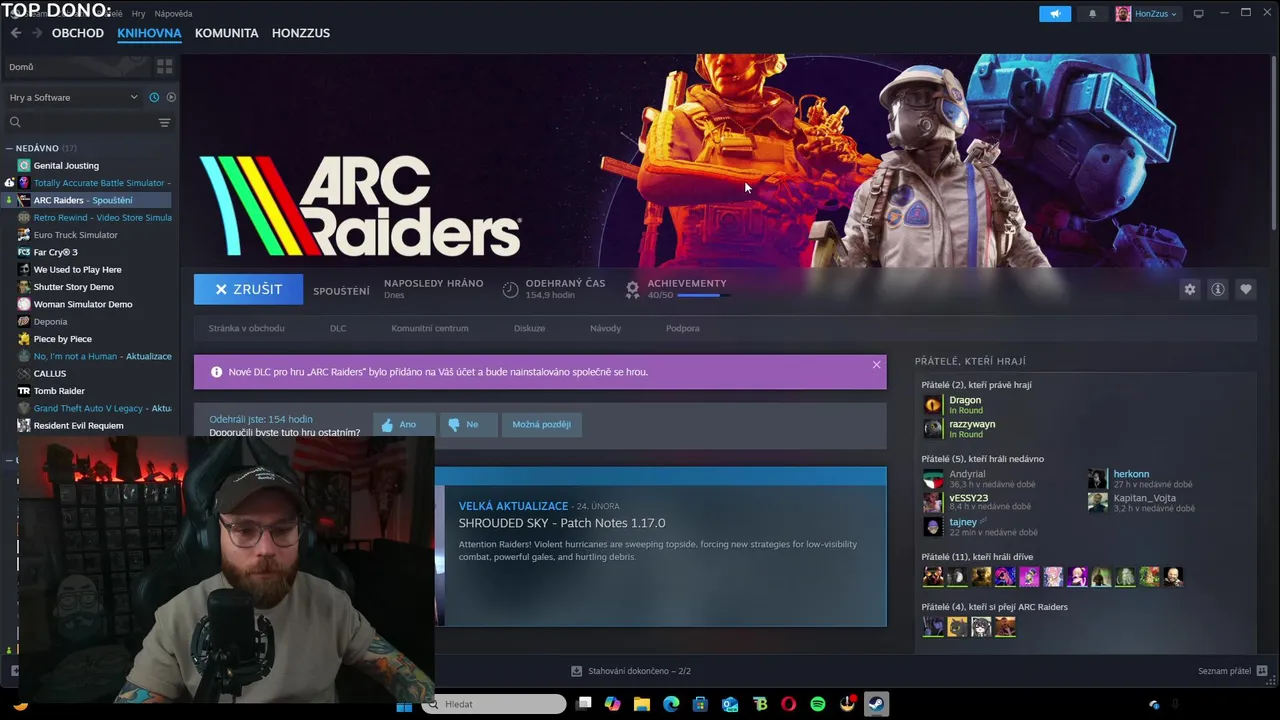Screen dimensions: 1280x720
Task: Click Steam icon in taskbar
Action: 876,704
